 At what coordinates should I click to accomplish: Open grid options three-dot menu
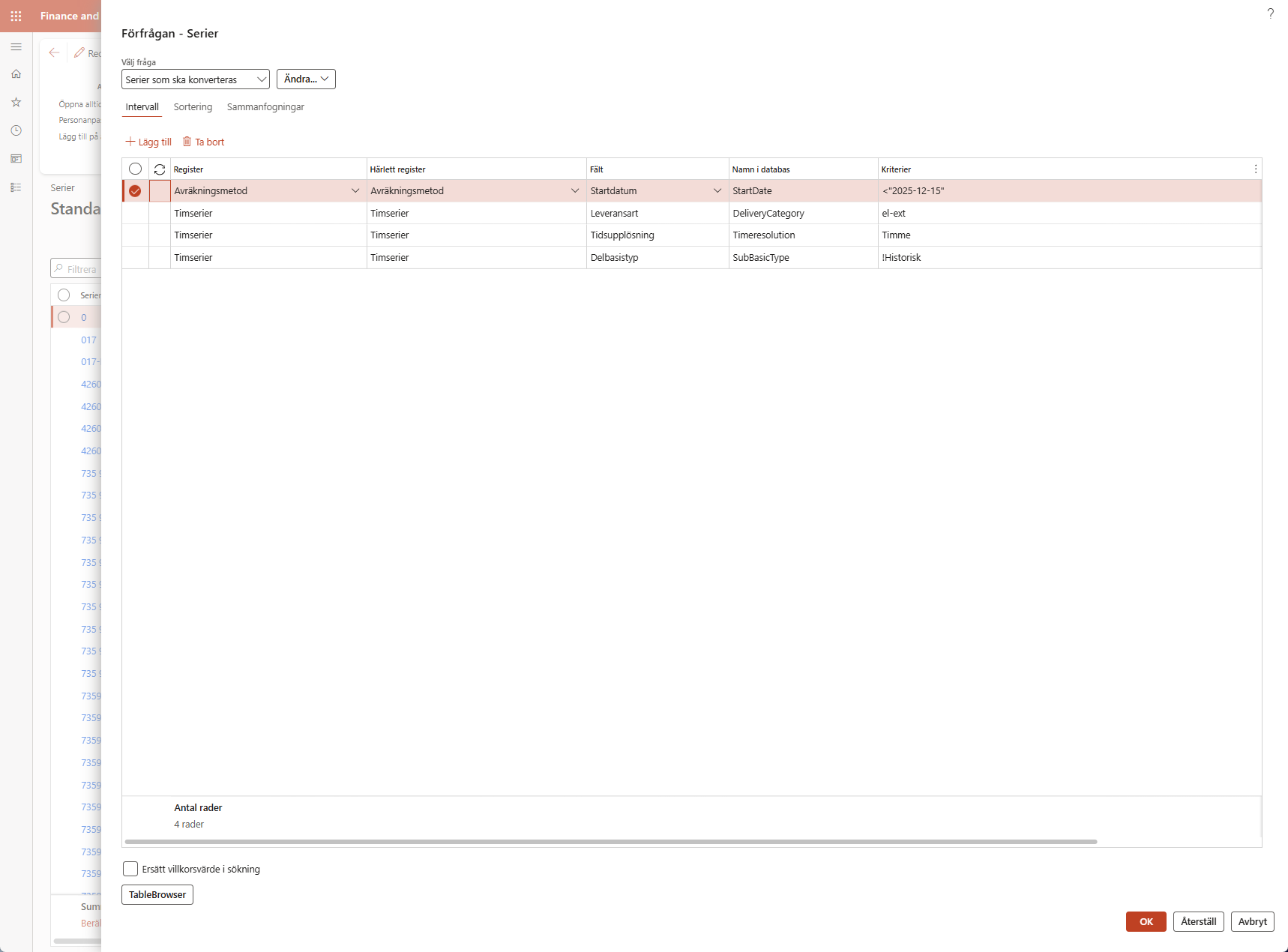pos(1255,169)
